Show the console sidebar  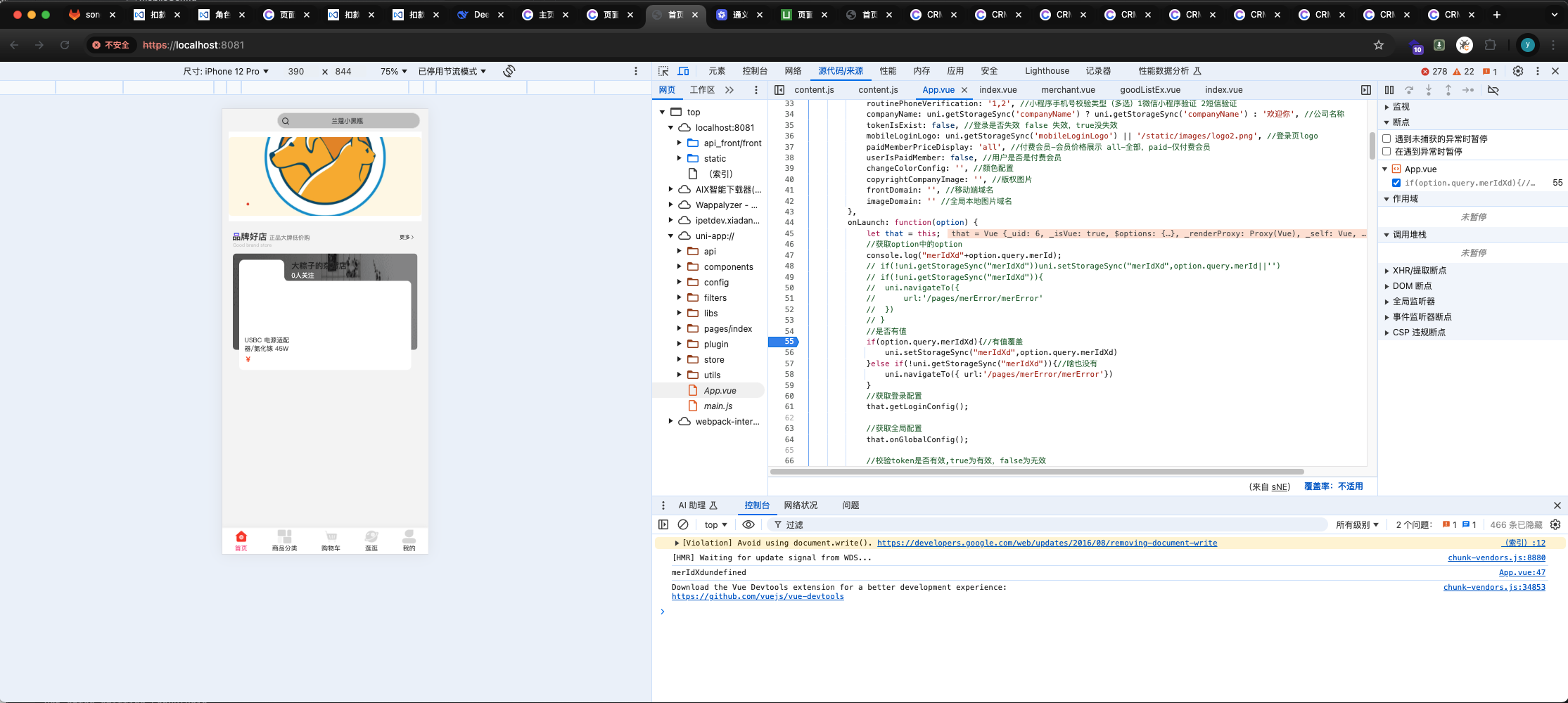(663, 524)
